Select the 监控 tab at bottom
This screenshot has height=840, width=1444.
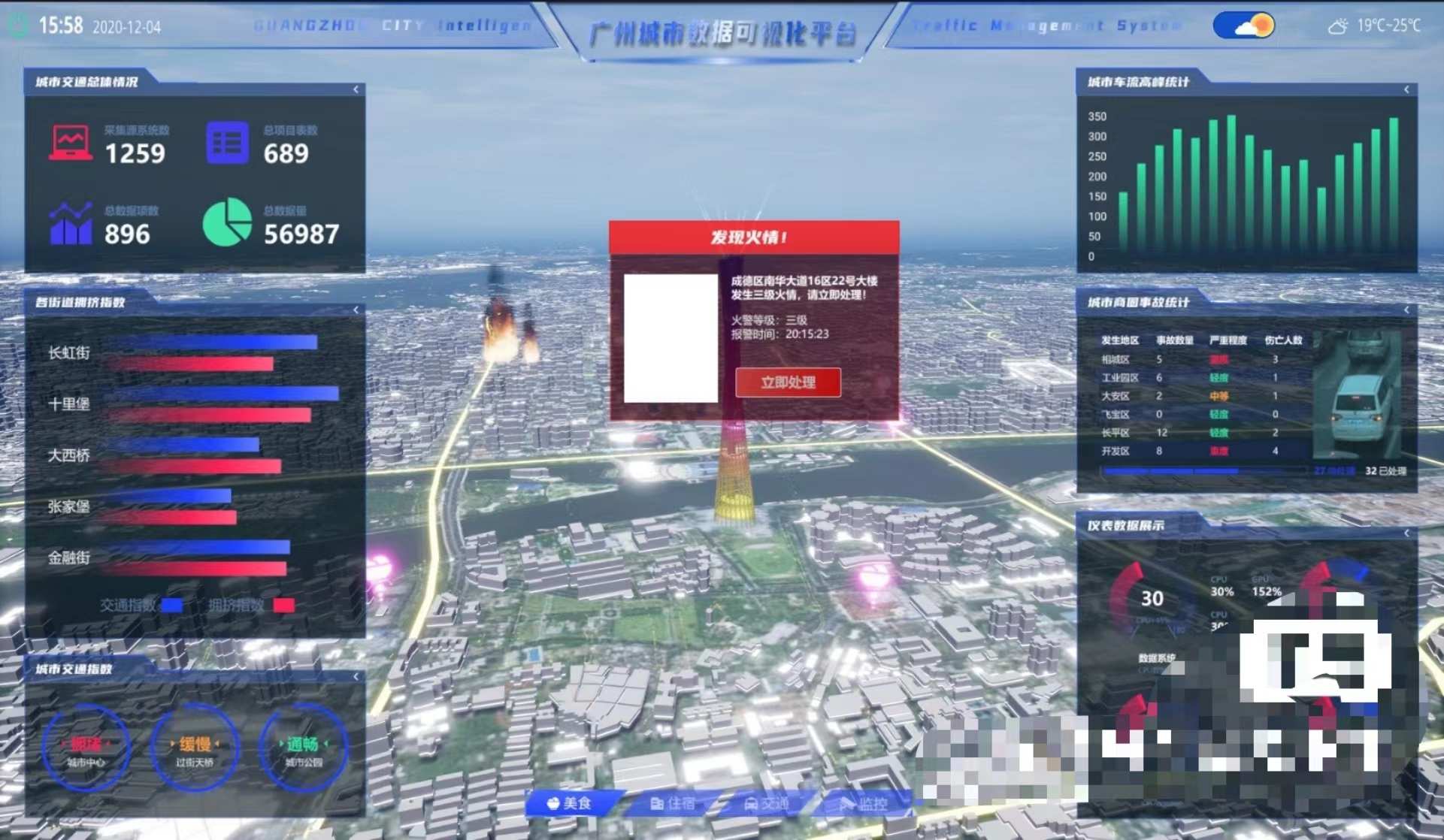[864, 803]
